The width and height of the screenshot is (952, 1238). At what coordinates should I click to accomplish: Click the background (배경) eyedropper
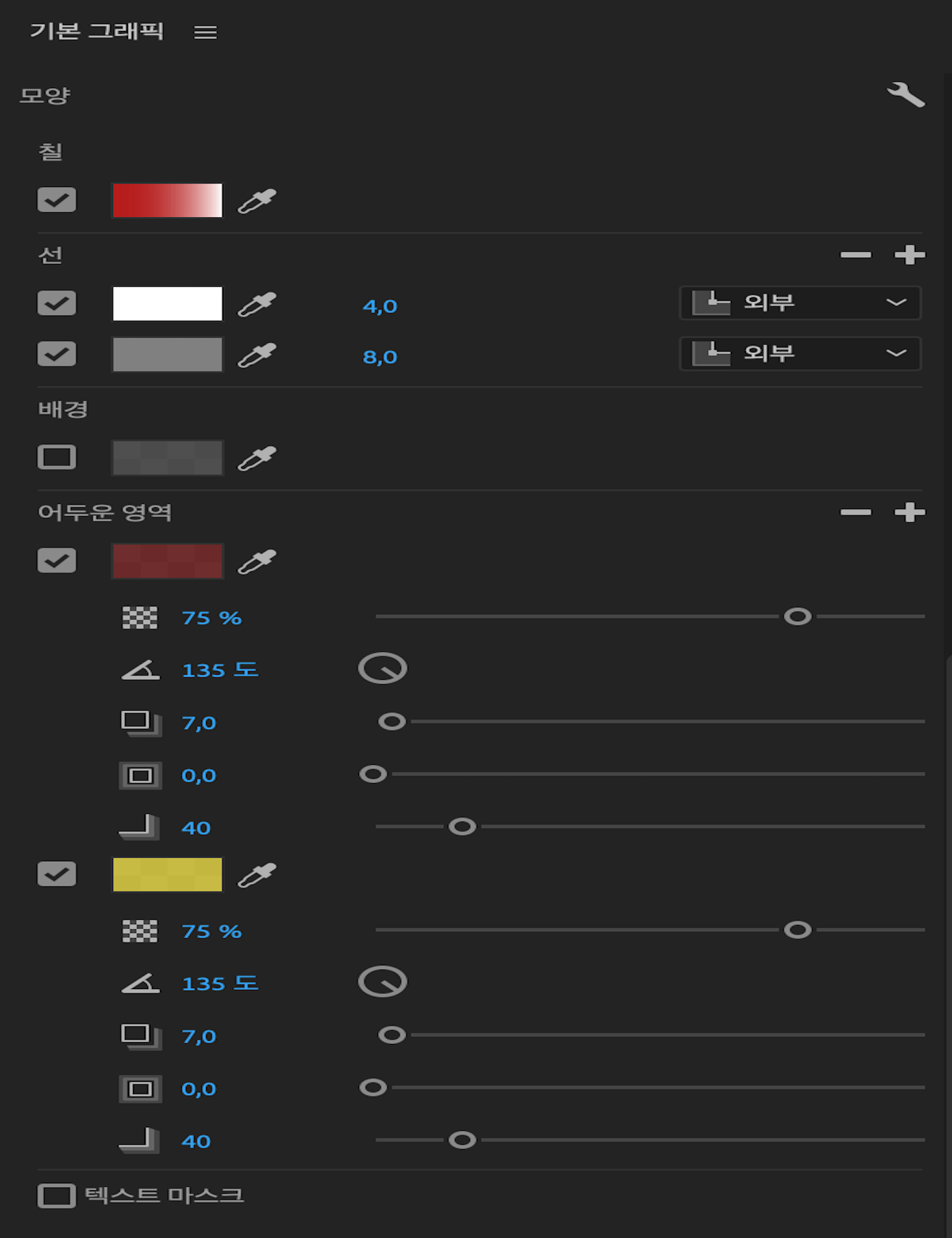(257, 458)
